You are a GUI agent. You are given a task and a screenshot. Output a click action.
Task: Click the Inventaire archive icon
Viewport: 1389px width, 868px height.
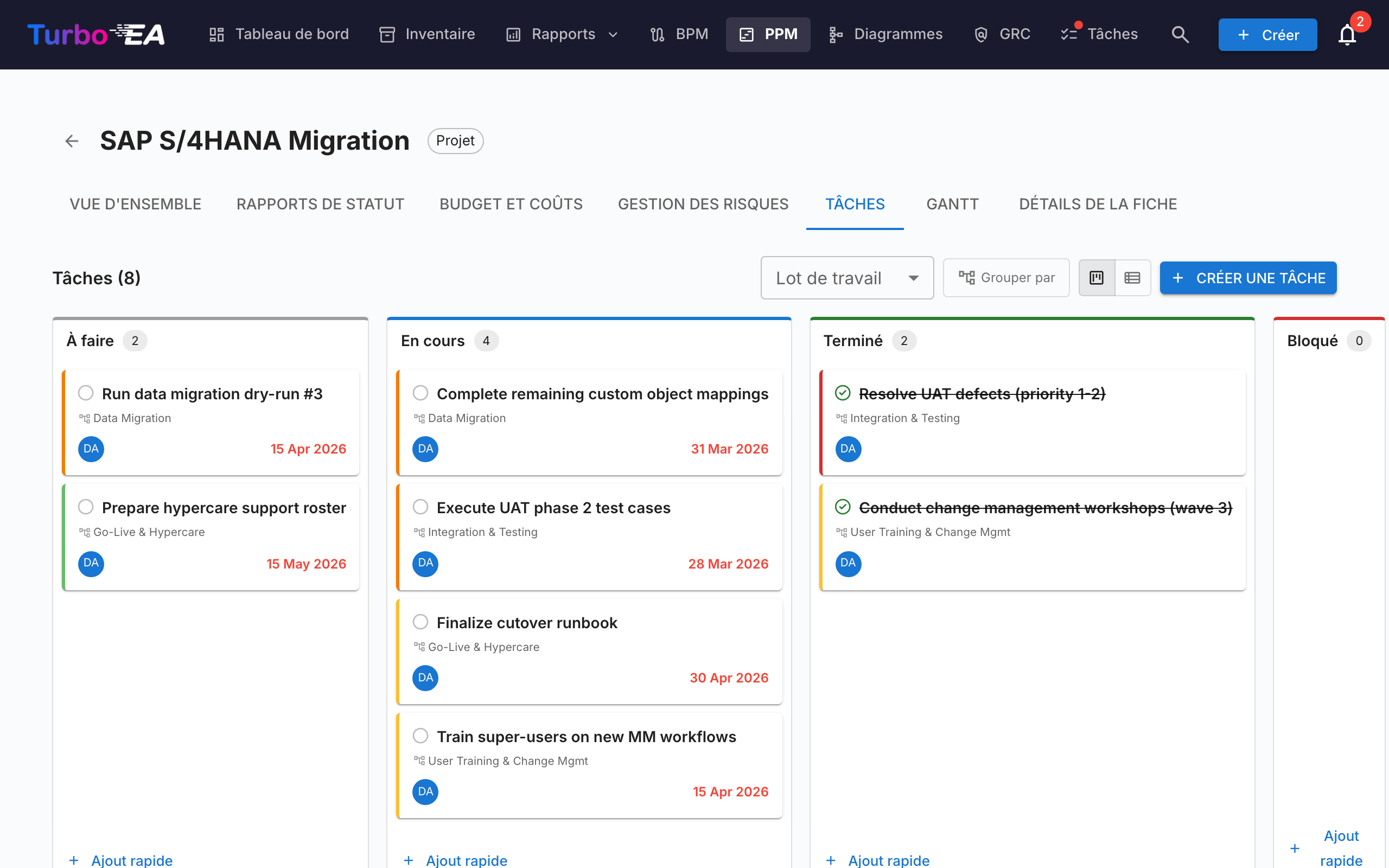click(x=387, y=34)
